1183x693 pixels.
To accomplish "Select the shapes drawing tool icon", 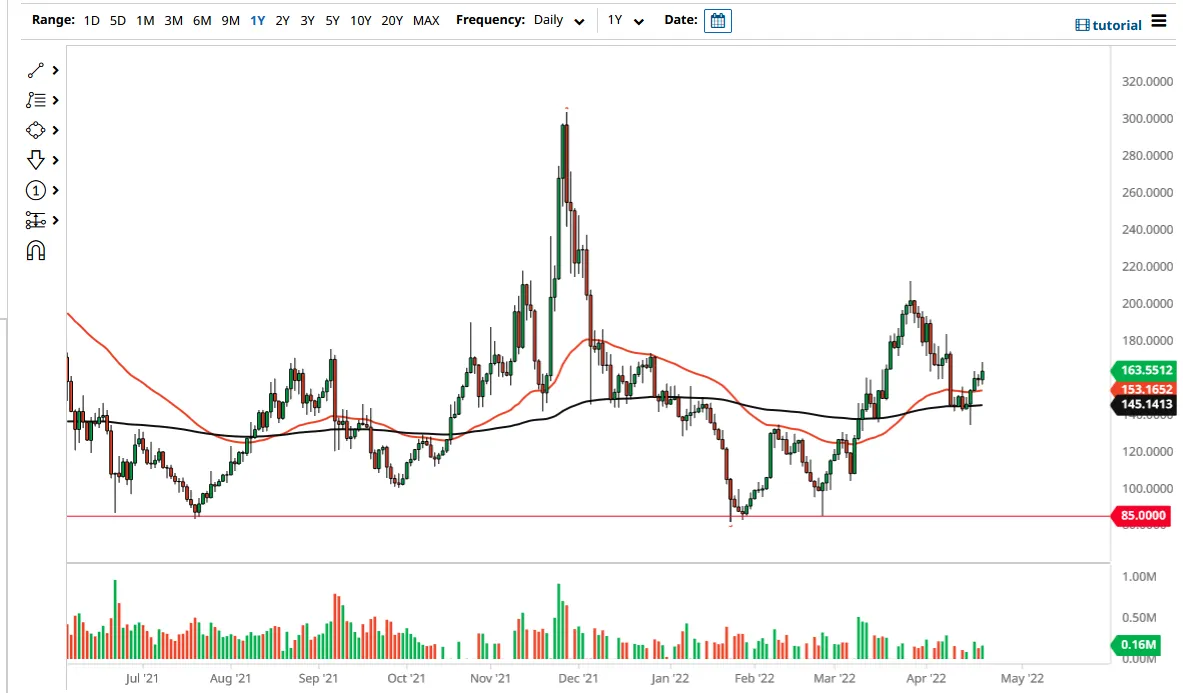I will pyautogui.click(x=35, y=130).
